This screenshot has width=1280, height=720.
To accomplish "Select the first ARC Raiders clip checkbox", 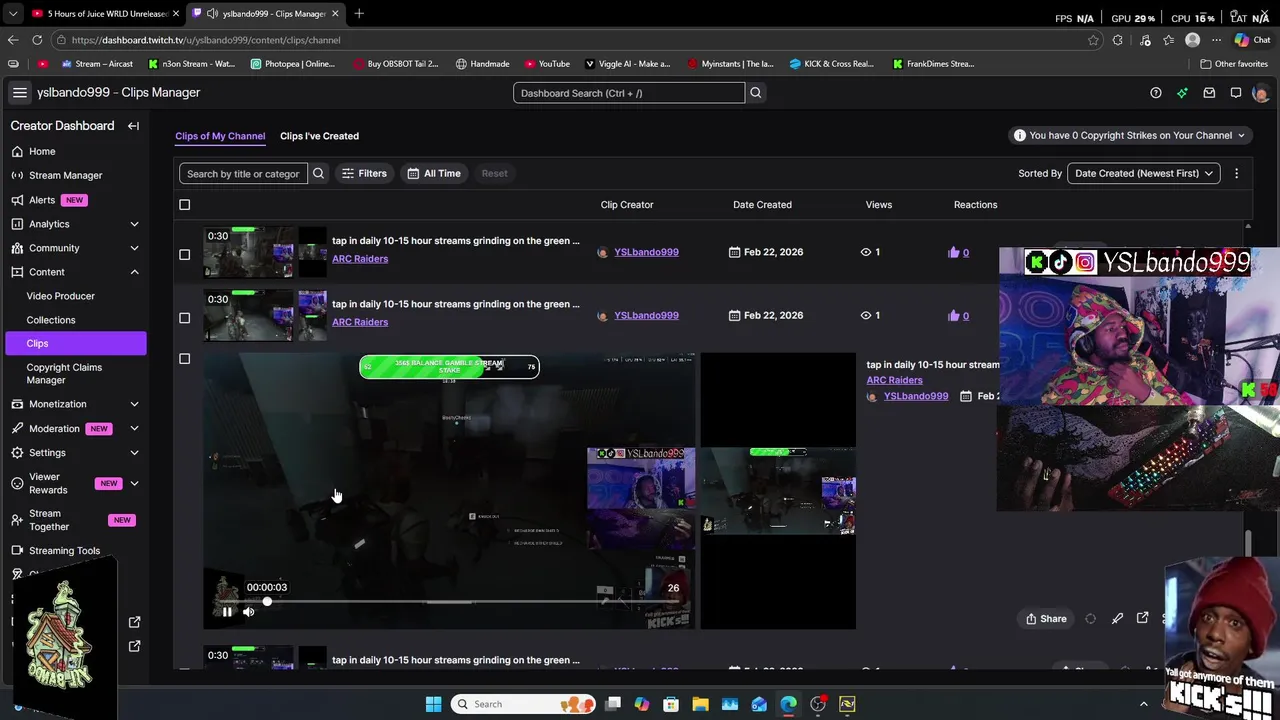I will pyautogui.click(x=184, y=254).
